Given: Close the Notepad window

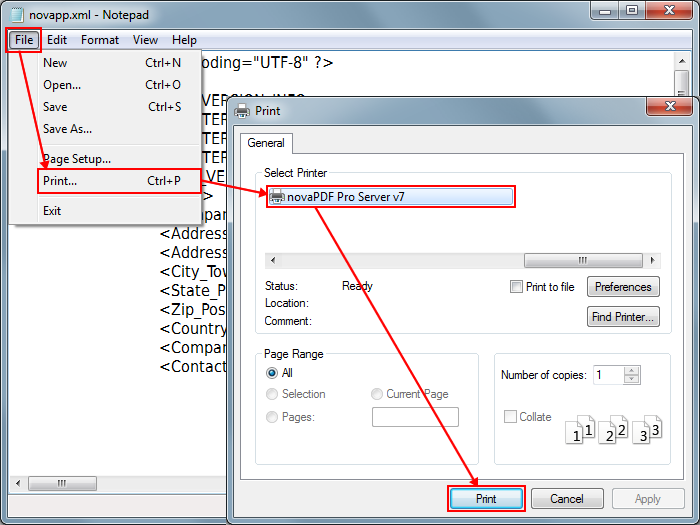Looking at the screenshot, I should tap(669, 11).
